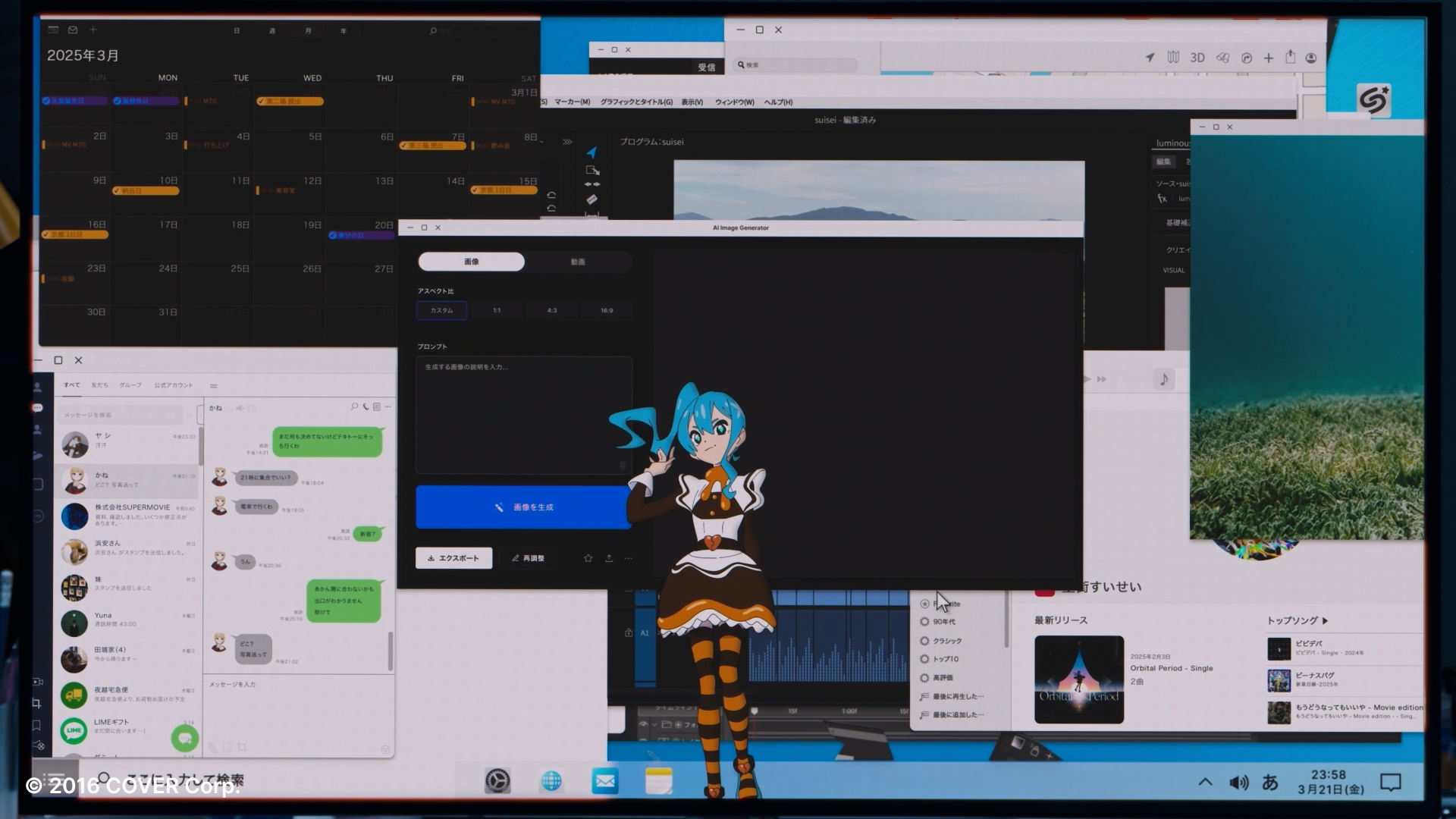Click the filter settings icon beside 公式アカウント tab

(x=214, y=385)
